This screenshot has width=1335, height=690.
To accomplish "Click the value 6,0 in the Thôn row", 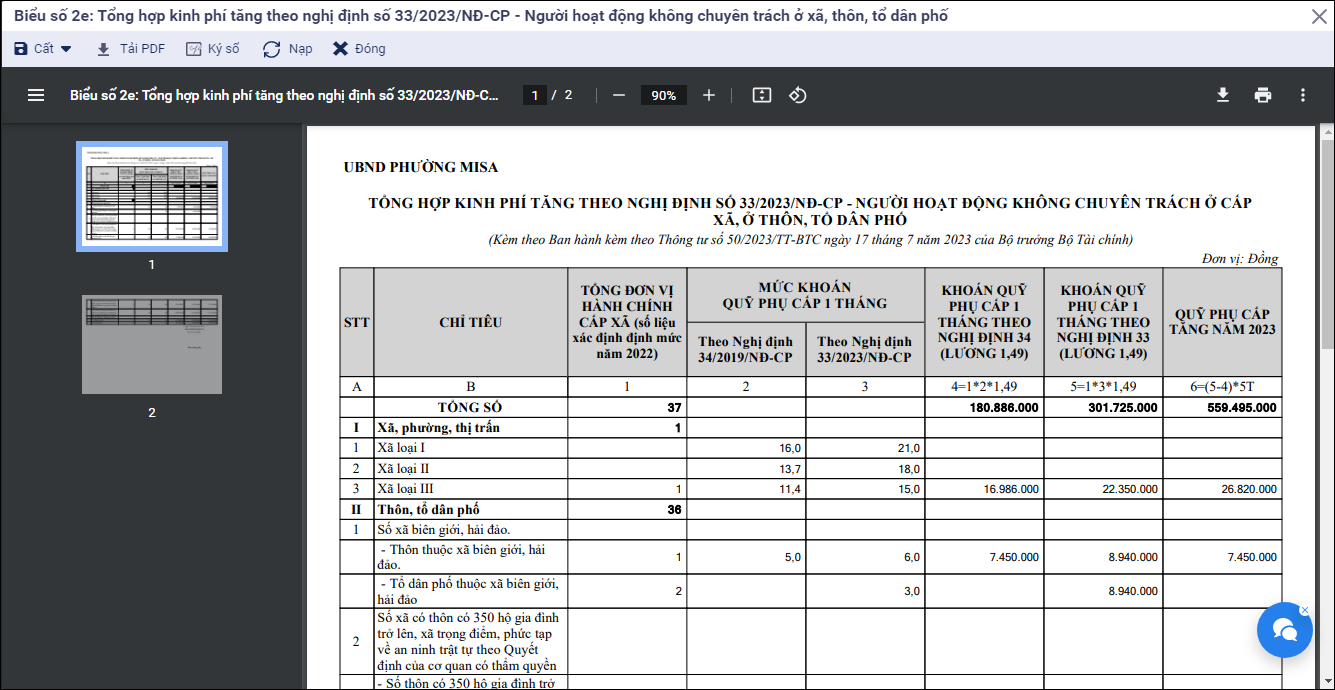I will (x=912, y=557).
